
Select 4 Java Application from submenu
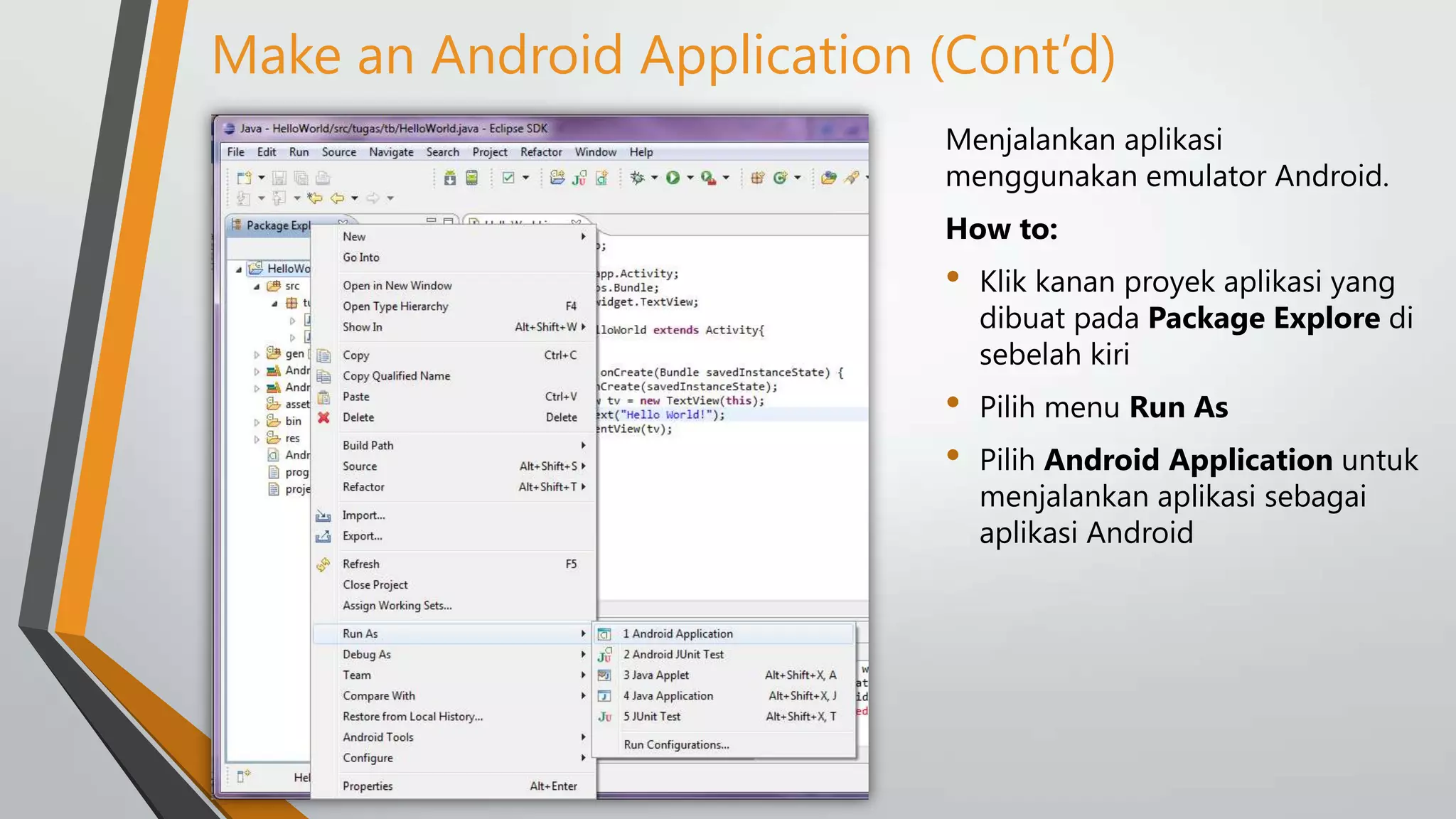(x=724, y=696)
